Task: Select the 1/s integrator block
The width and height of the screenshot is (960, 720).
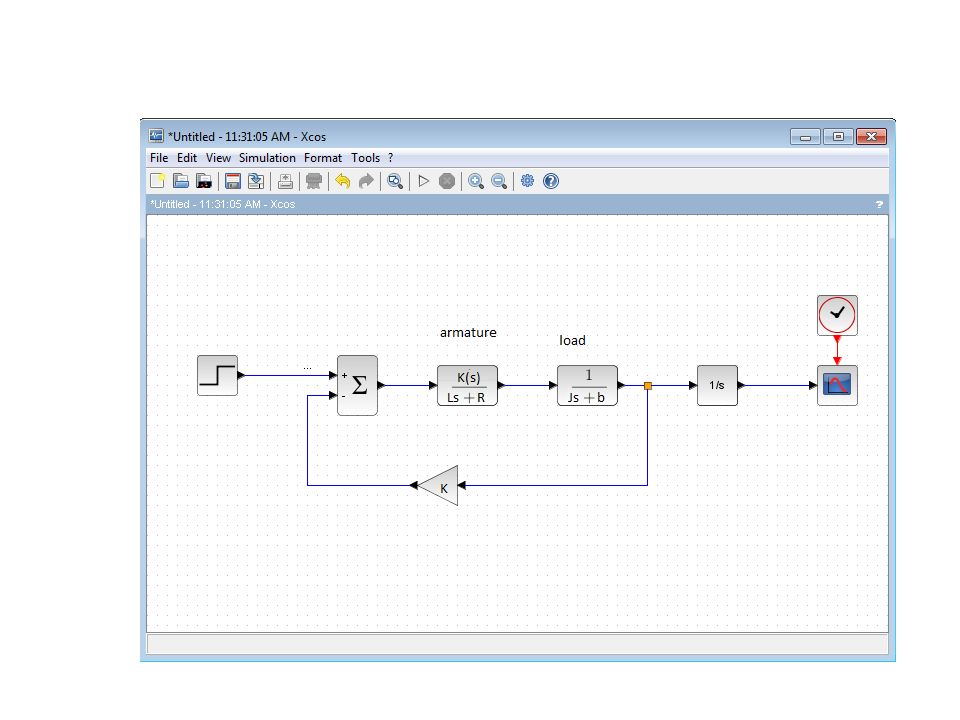Action: (x=717, y=385)
